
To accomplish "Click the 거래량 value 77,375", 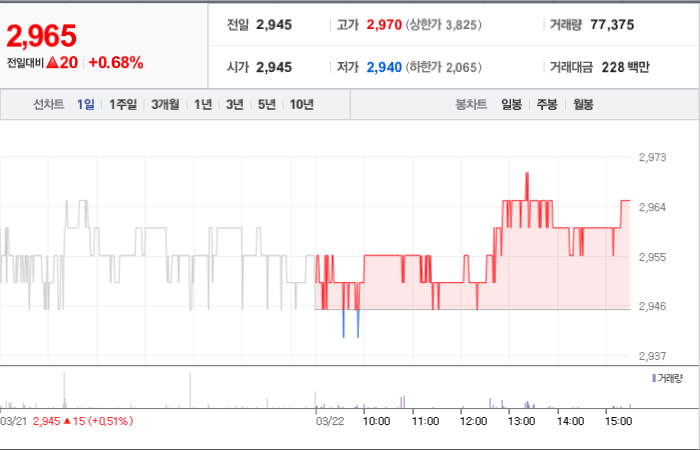I will [612, 25].
